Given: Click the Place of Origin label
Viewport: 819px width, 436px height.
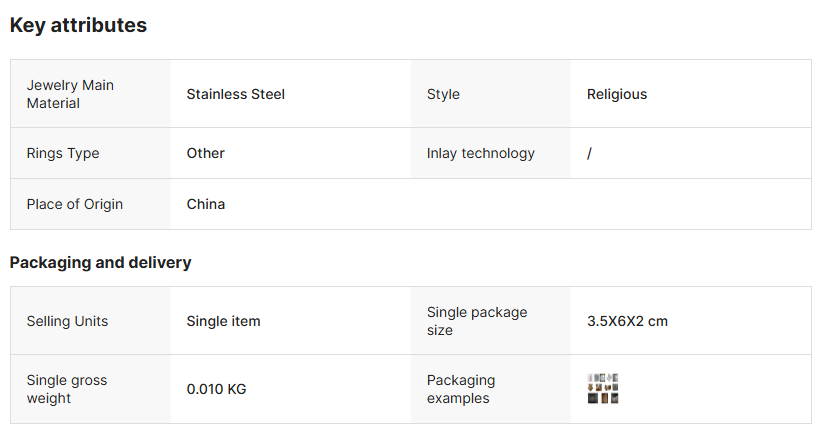Looking at the screenshot, I should [x=75, y=204].
